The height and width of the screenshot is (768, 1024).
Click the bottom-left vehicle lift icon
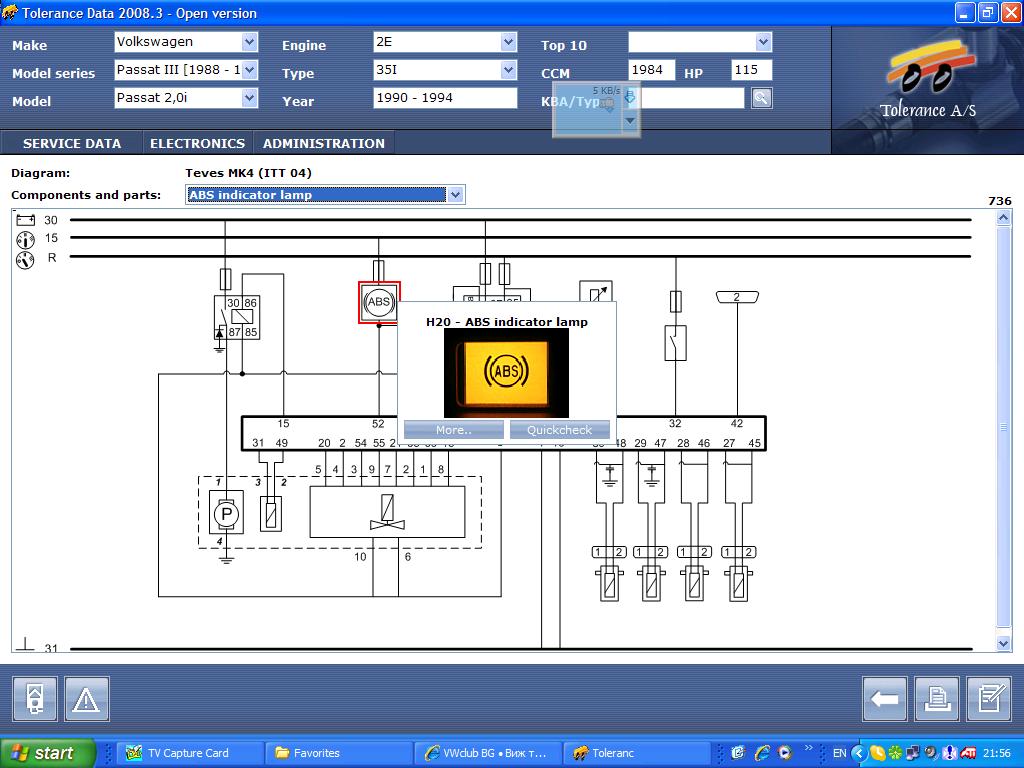coord(35,699)
